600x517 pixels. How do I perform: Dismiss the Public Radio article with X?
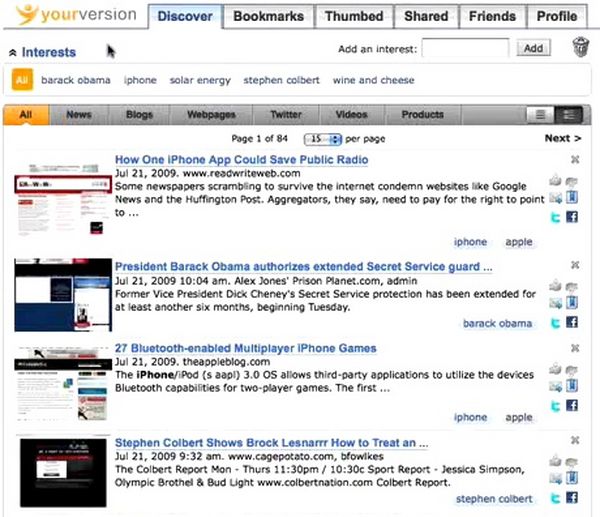point(575,159)
